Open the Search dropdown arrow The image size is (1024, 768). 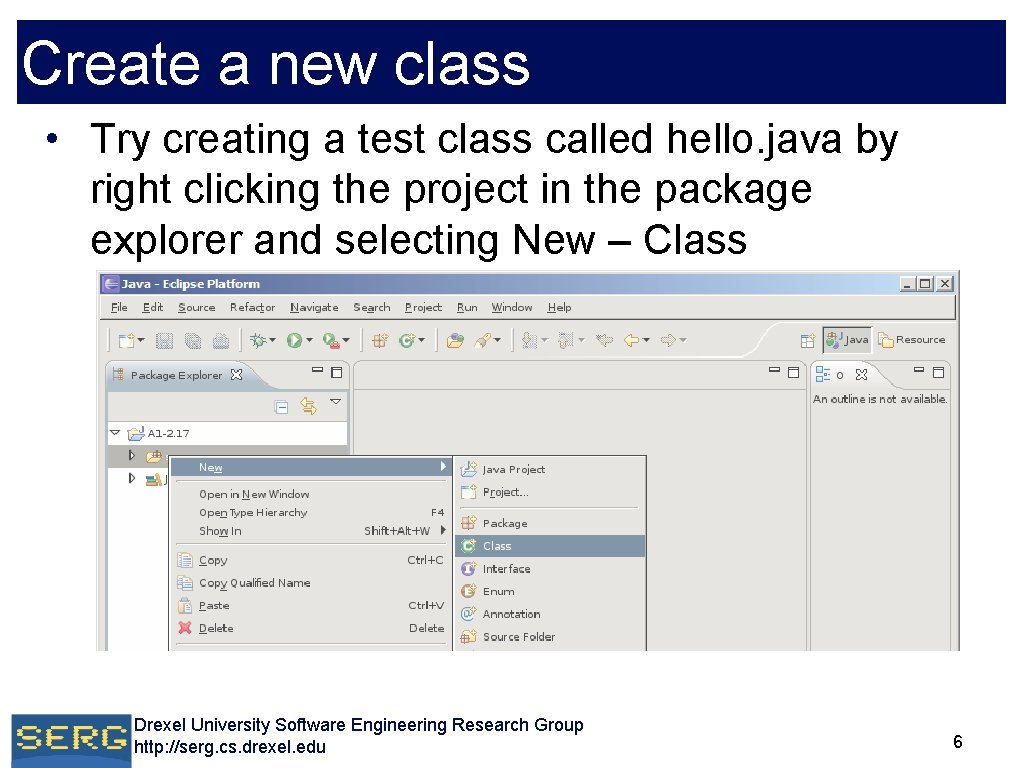pyautogui.click(x=497, y=340)
